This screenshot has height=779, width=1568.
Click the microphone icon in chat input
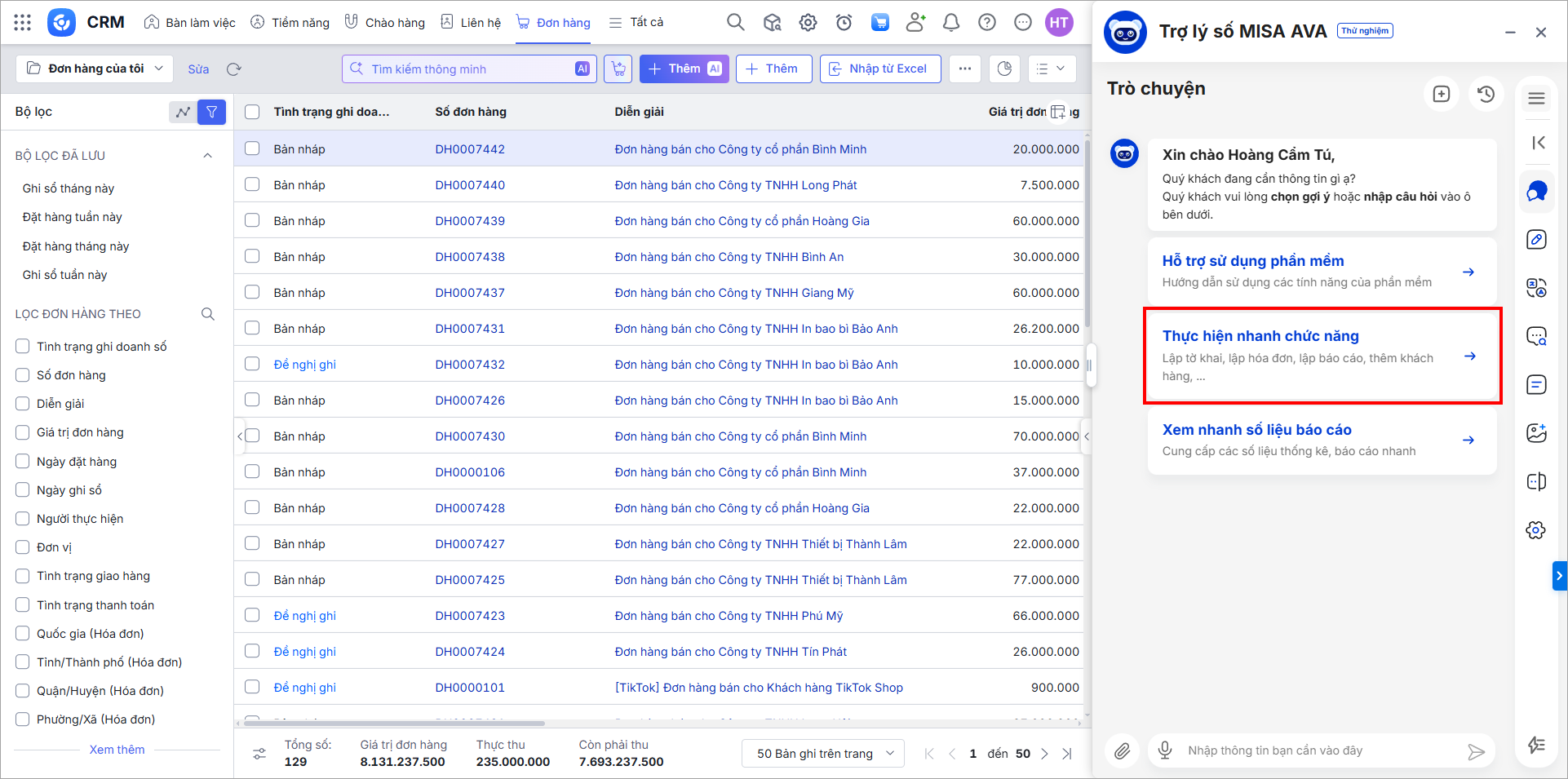[x=1166, y=750]
